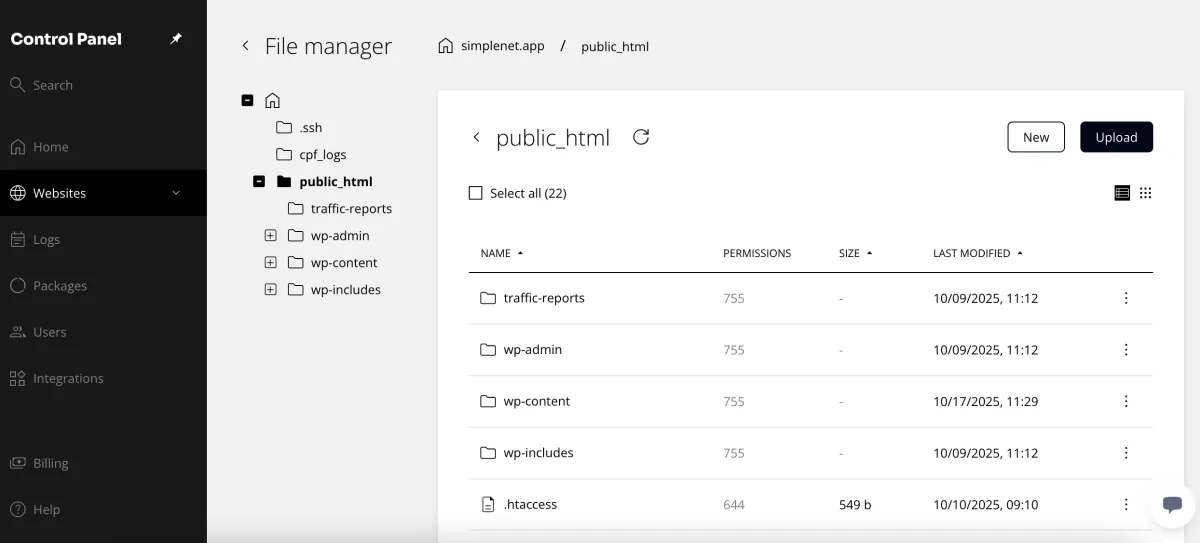Refresh the public_html folder listing

[x=641, y=137]
